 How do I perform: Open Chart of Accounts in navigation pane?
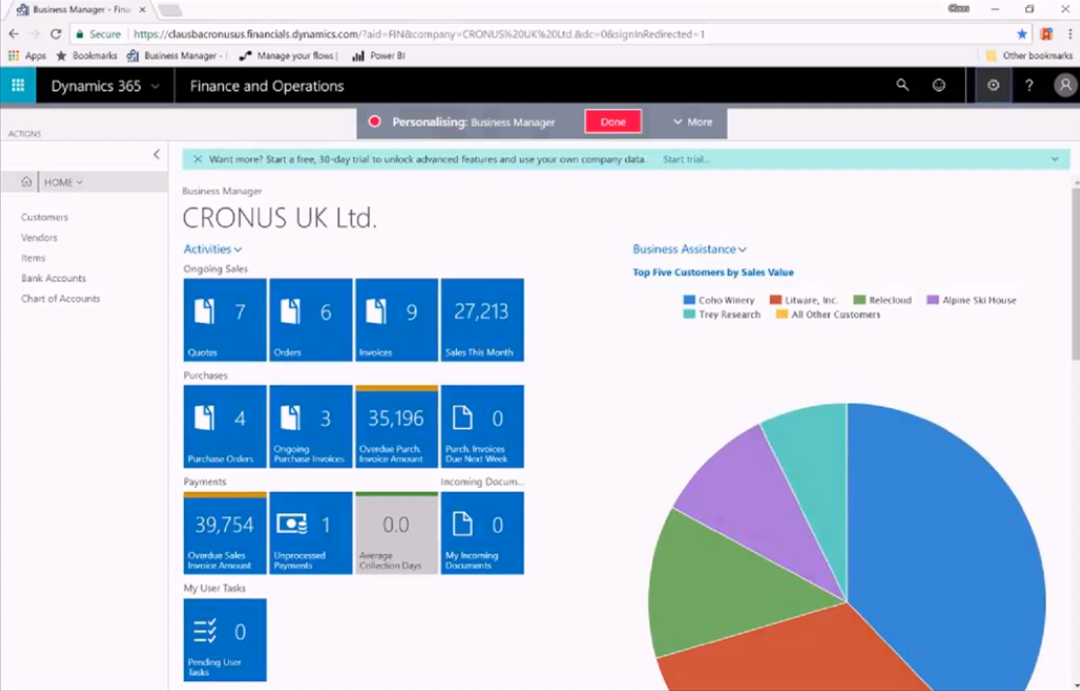tap(61, 298)
